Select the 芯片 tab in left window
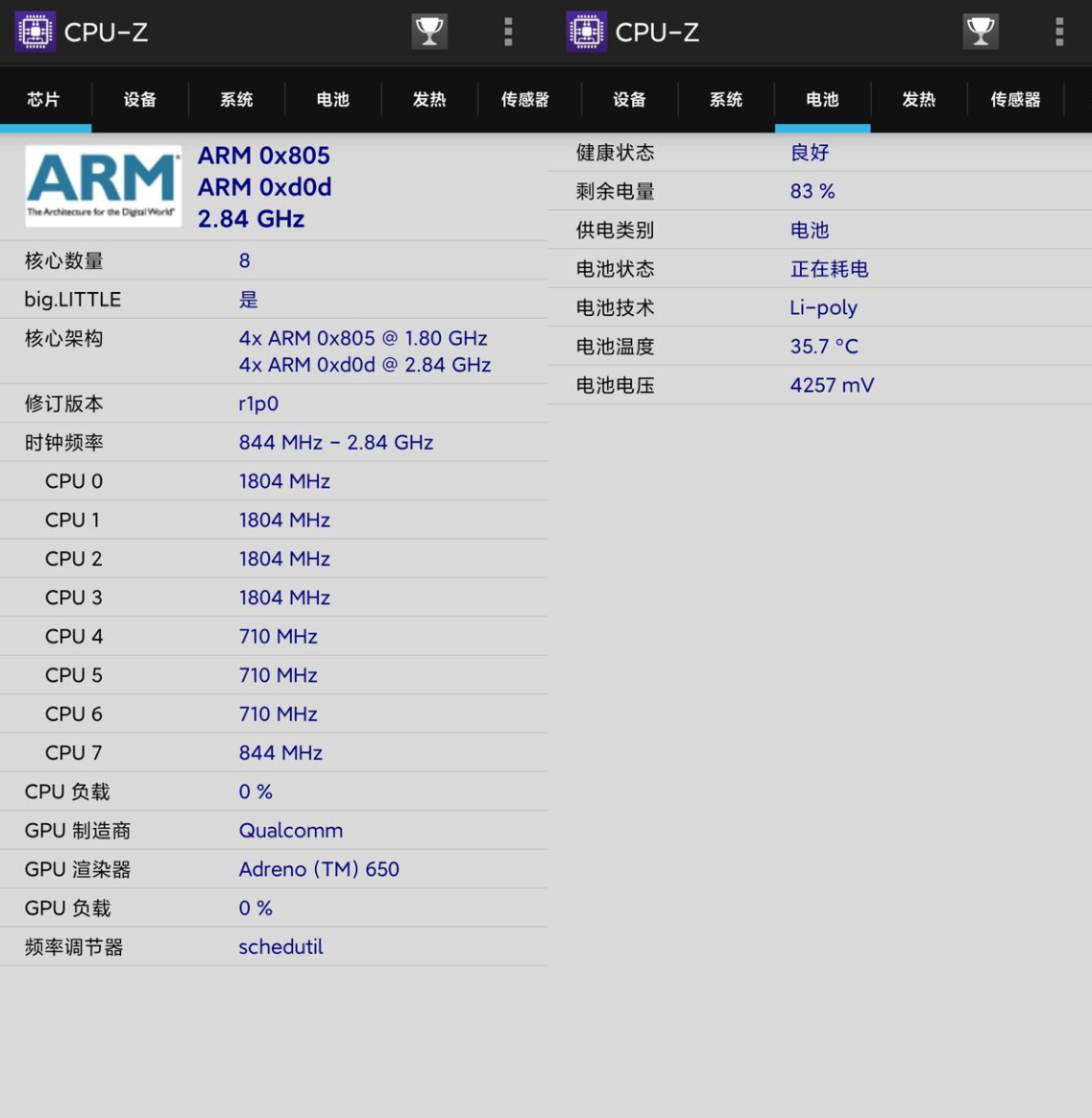 point(43,99)
